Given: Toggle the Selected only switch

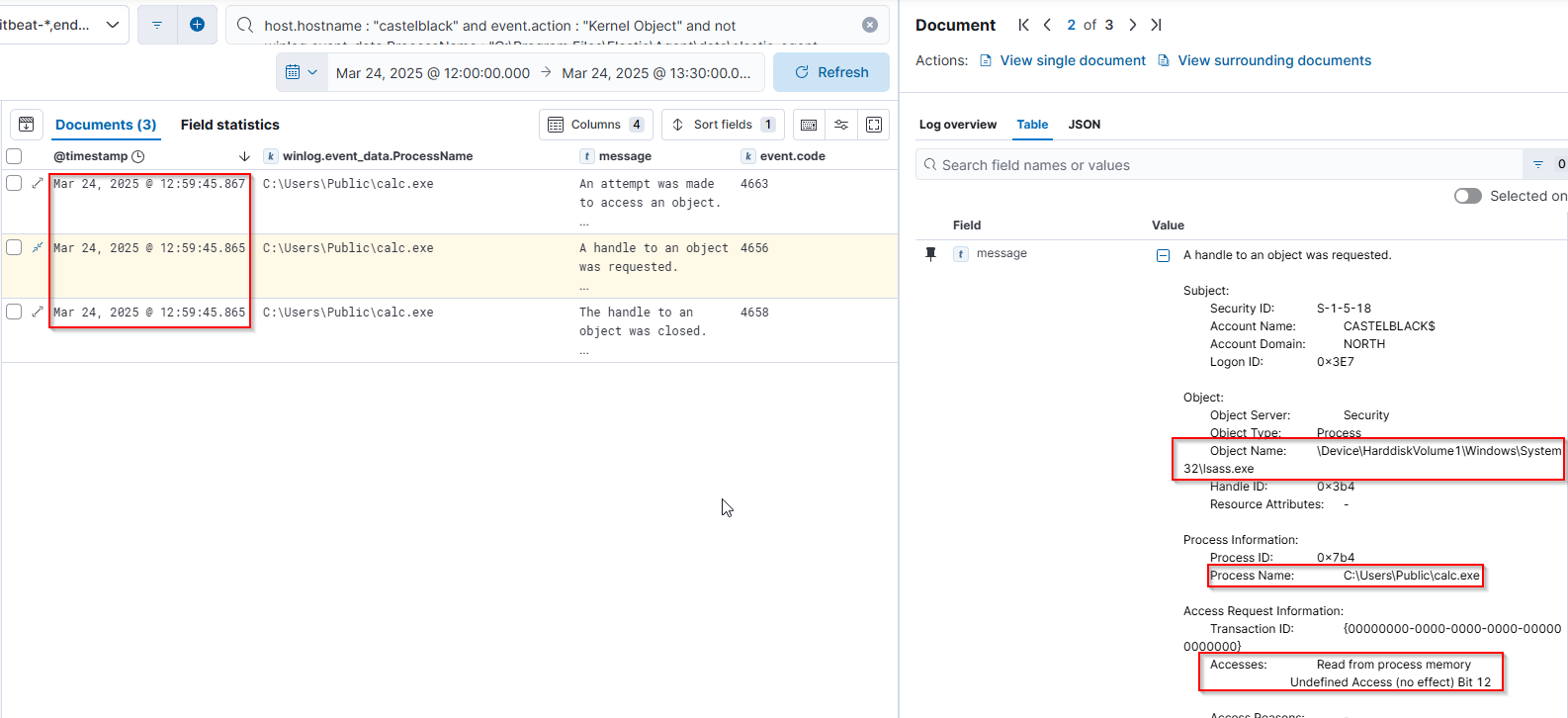Looking at the screenshot, I should click(x=1468, y=196).
